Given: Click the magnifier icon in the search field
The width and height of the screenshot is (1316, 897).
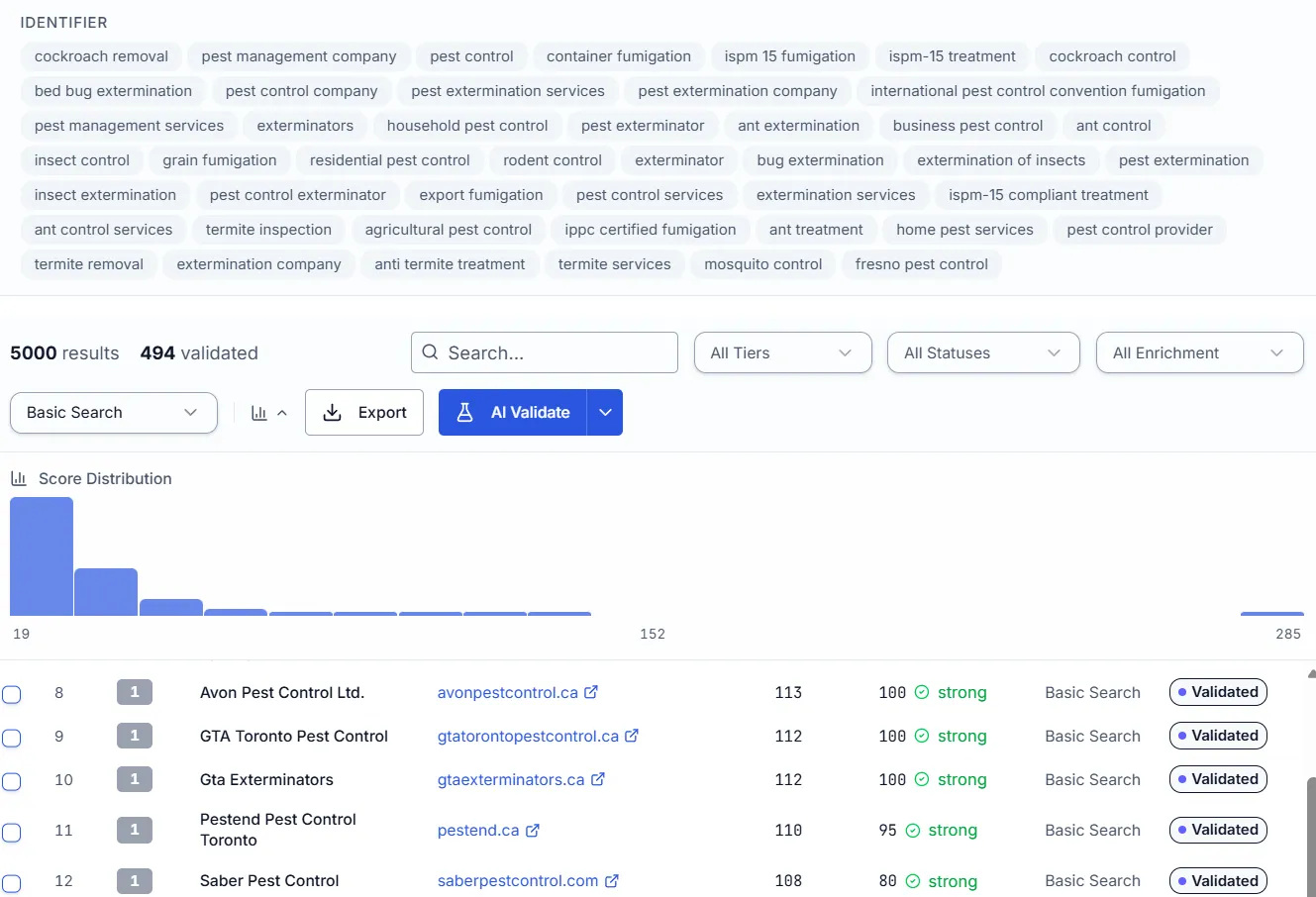Looking at the screenshot, I should pyautogui.click(x=430, y=351).
